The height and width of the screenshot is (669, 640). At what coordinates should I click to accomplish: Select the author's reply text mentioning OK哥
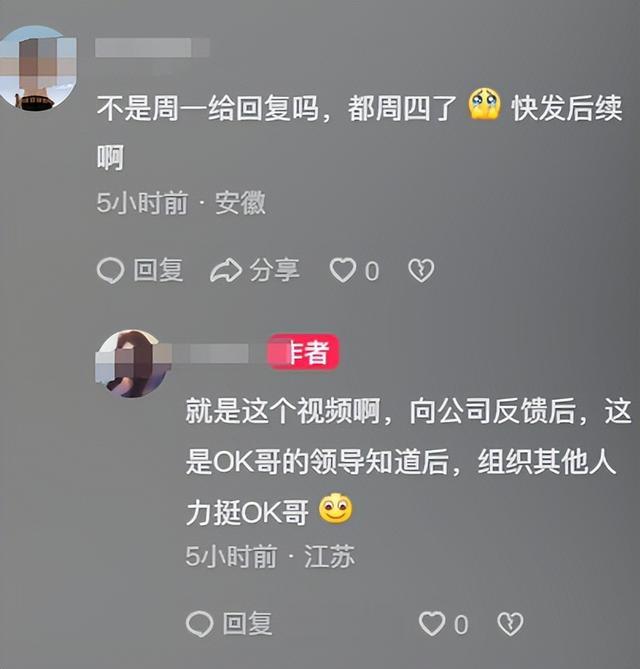coord(409,462)
